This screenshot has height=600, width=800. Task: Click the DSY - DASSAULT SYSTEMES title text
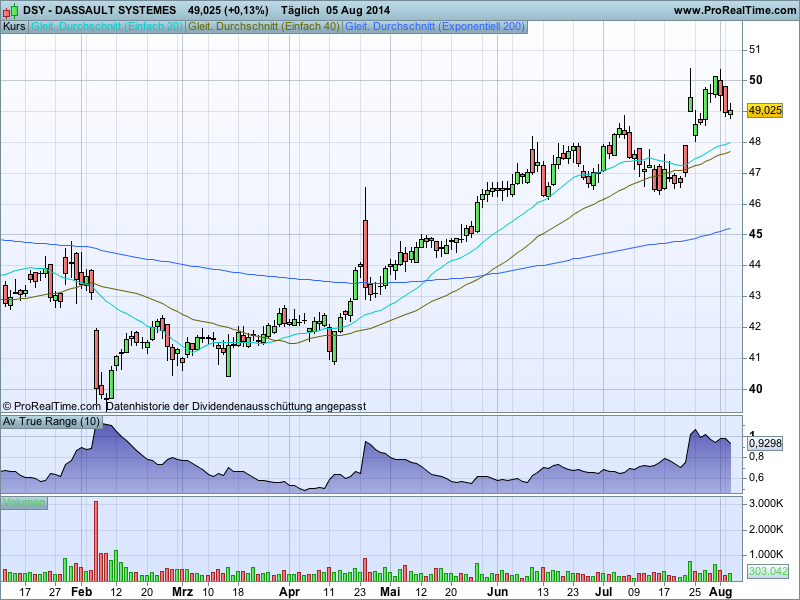click(100, 10)
